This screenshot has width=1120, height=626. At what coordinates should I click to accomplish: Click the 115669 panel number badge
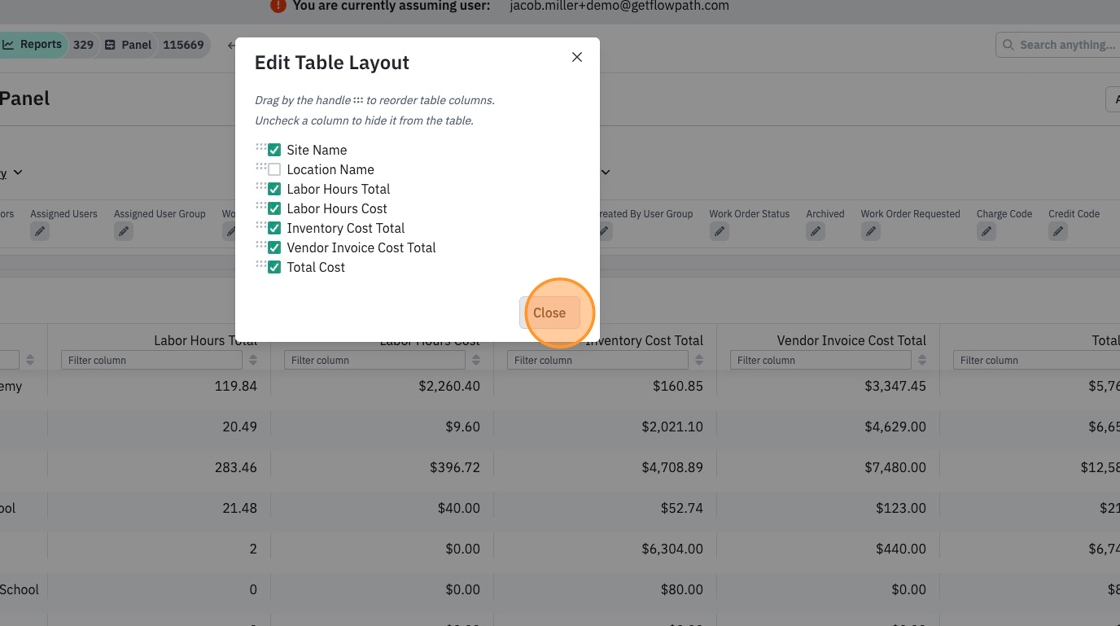(183, 45)
